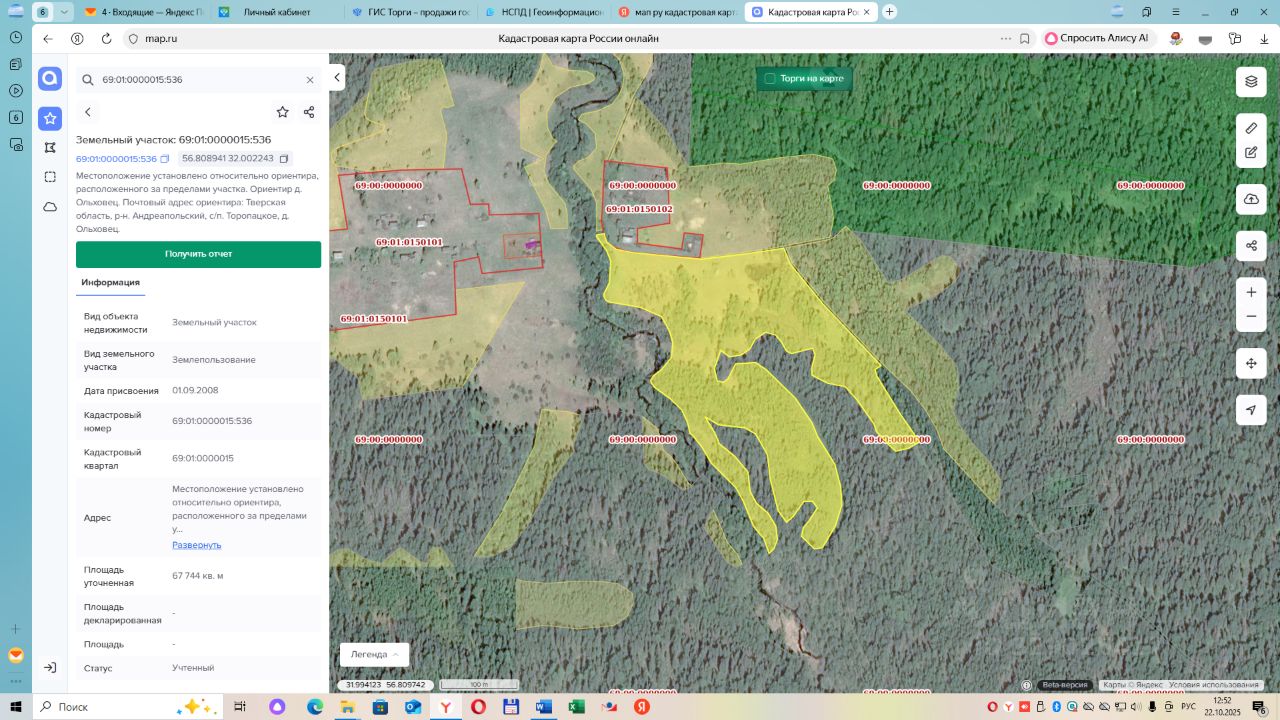
Task: Share the land parcel via share icon
Action: 309,112
